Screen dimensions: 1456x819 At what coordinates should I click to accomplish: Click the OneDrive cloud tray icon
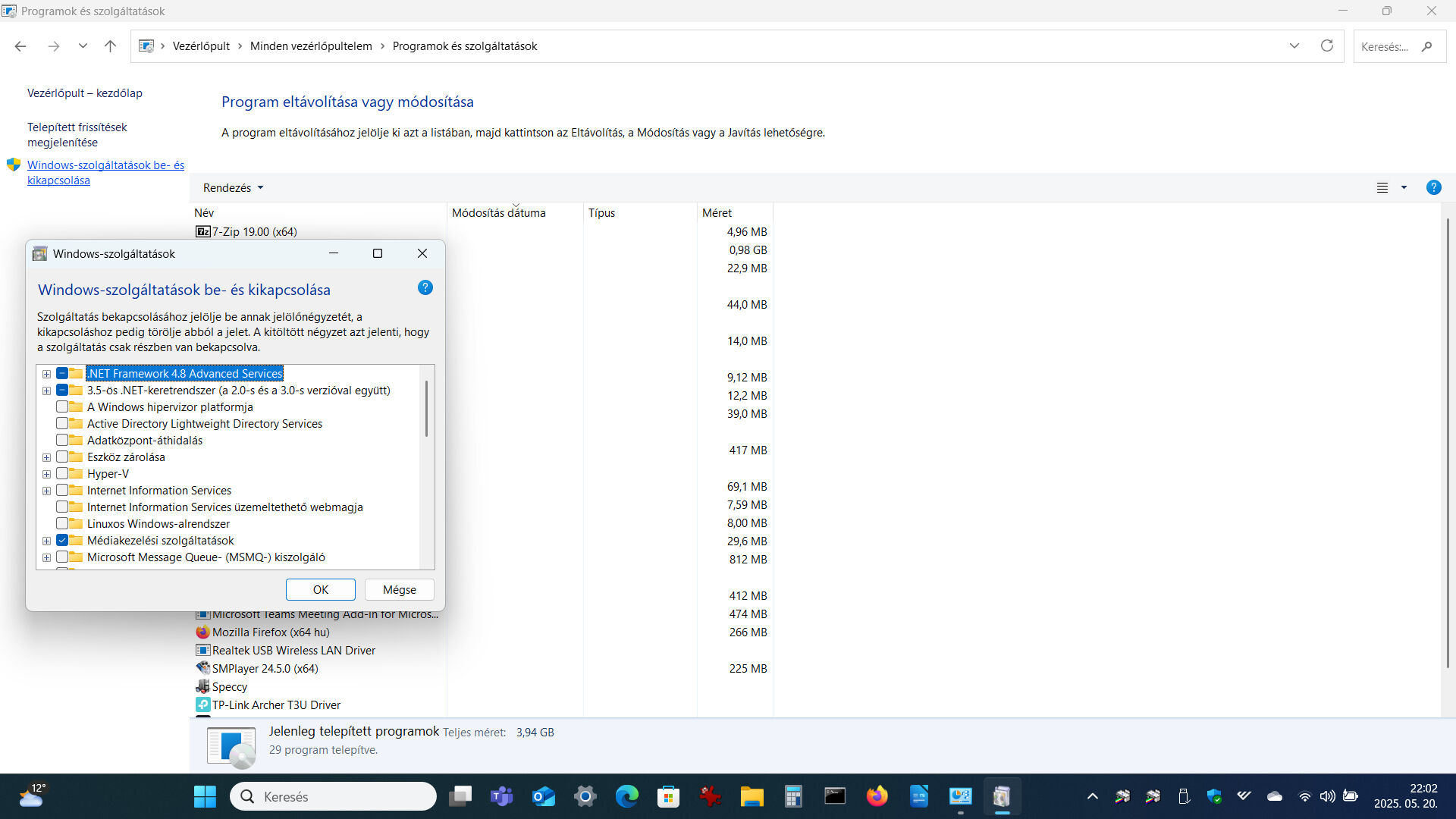pyautogui.click(x=1275, y=796)
